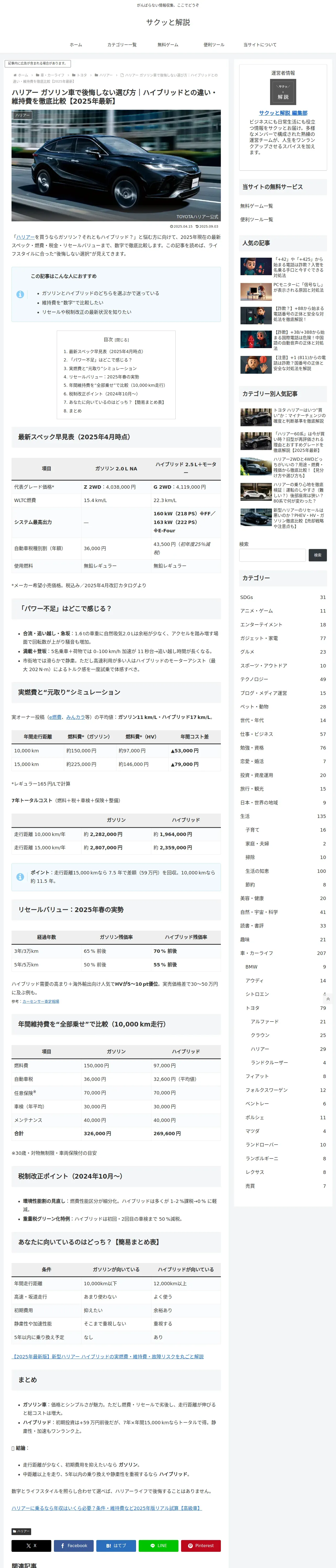Open the ガジェット・家電 category
The image size is (336, 1568).
tap(283, 638)
